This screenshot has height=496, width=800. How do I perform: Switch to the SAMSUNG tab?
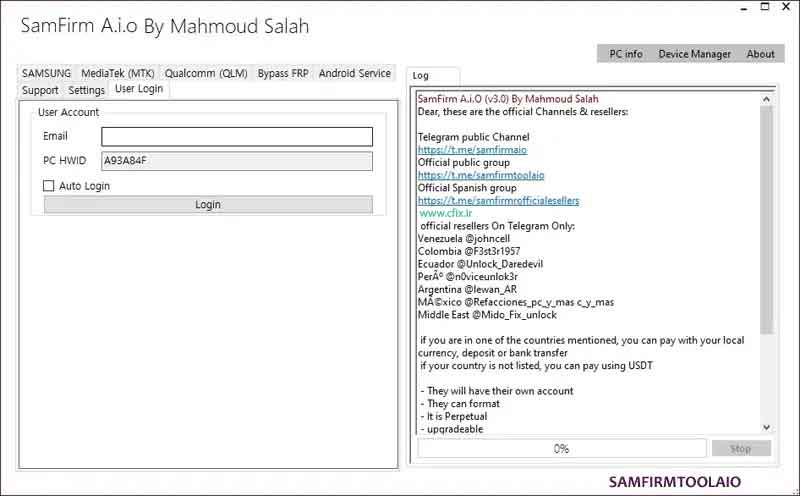46,73
